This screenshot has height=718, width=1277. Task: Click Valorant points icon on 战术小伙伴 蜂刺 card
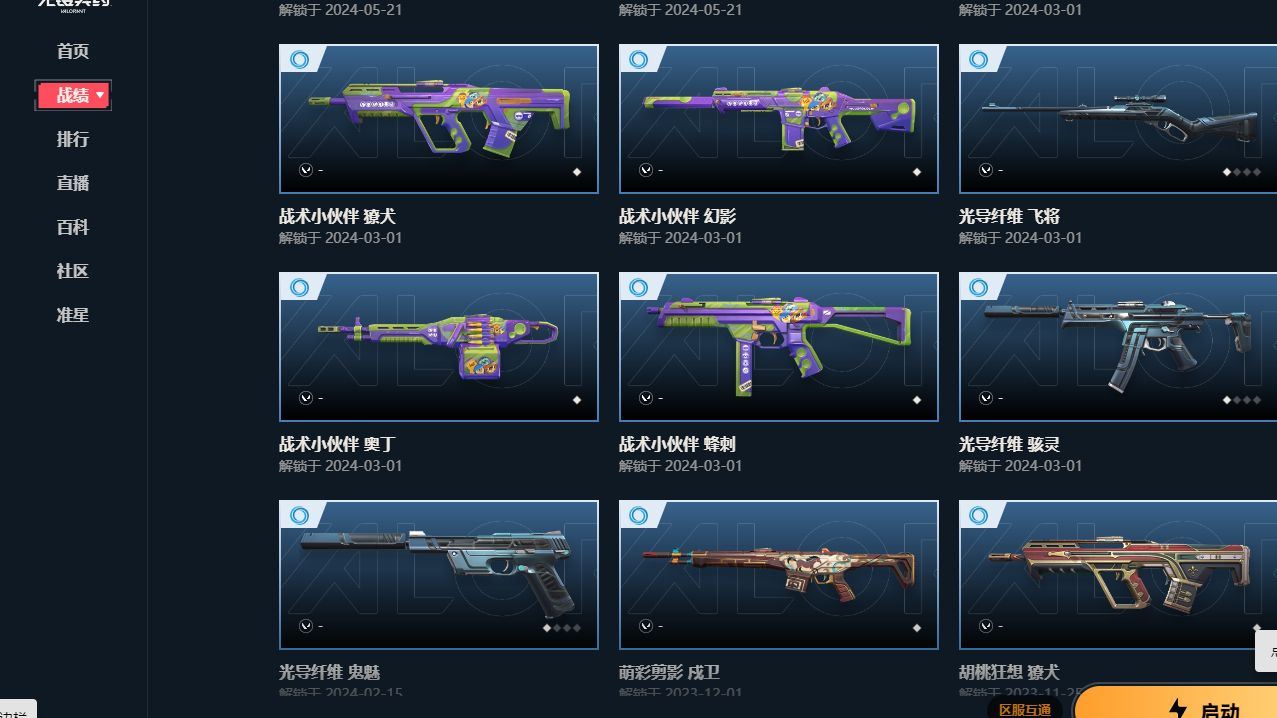coord(646,398)
